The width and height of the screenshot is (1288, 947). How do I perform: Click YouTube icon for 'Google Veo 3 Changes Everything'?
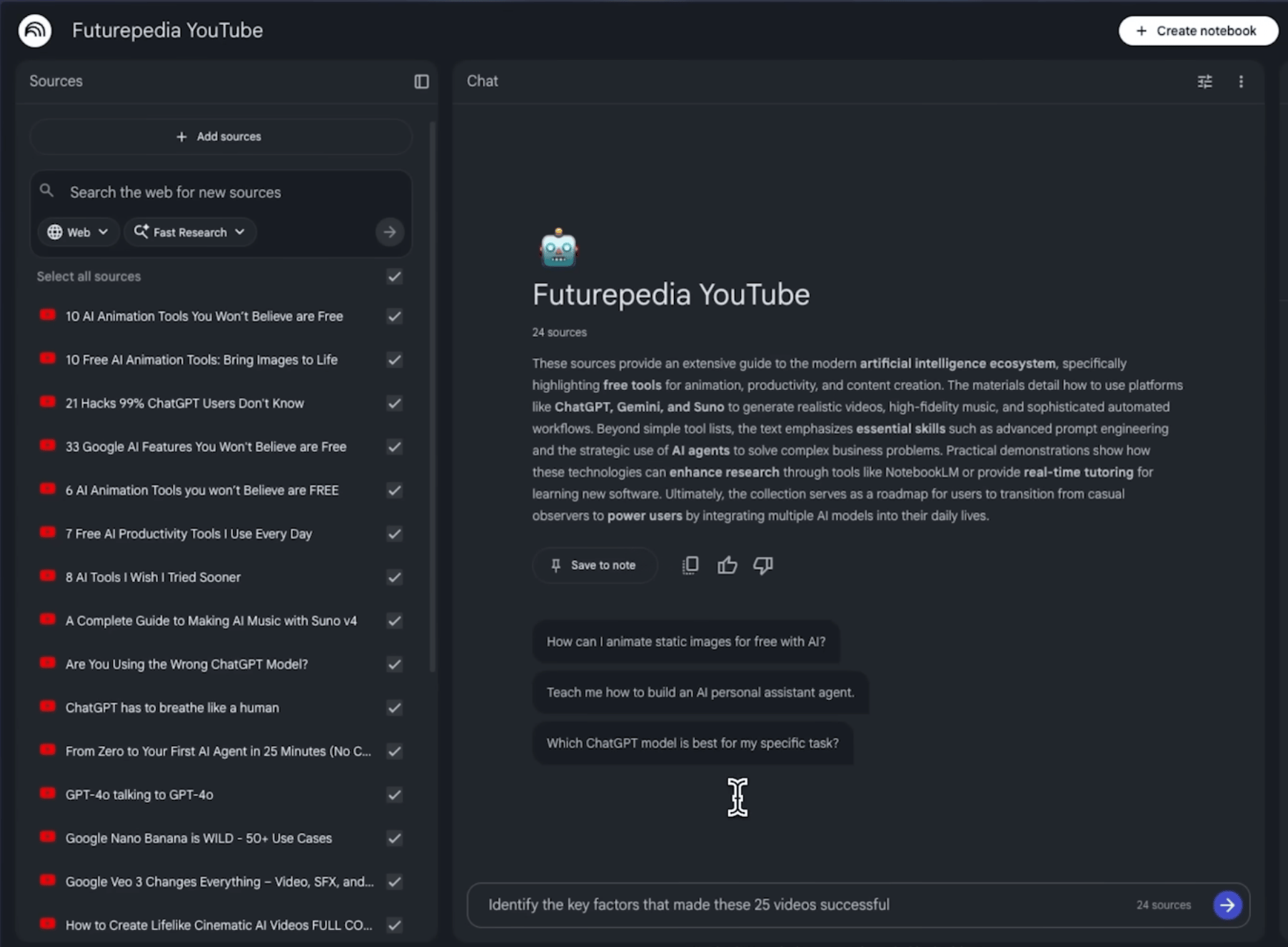point(48,881)
